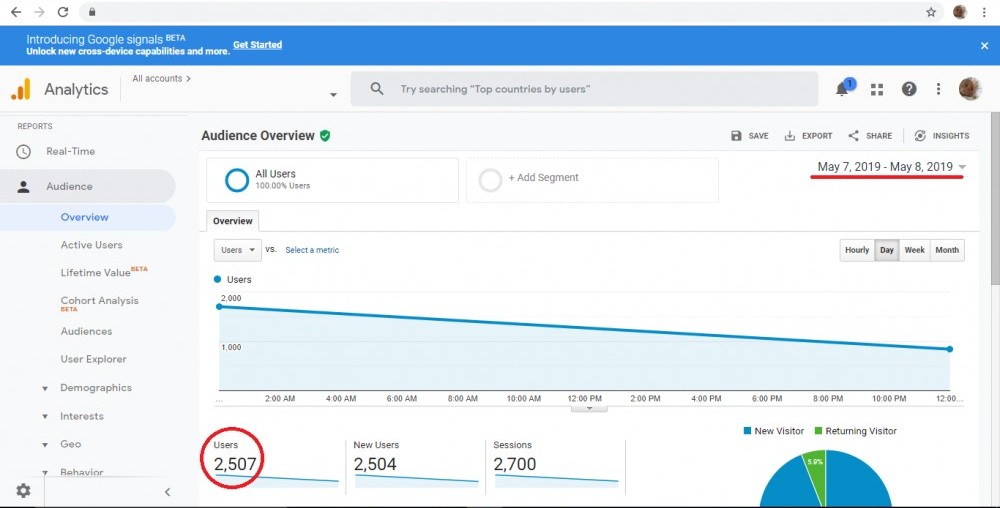This screenshot has width=1000, height=508.
Task: Open the account selector dropdown arrow
Action: click(333, 95)
